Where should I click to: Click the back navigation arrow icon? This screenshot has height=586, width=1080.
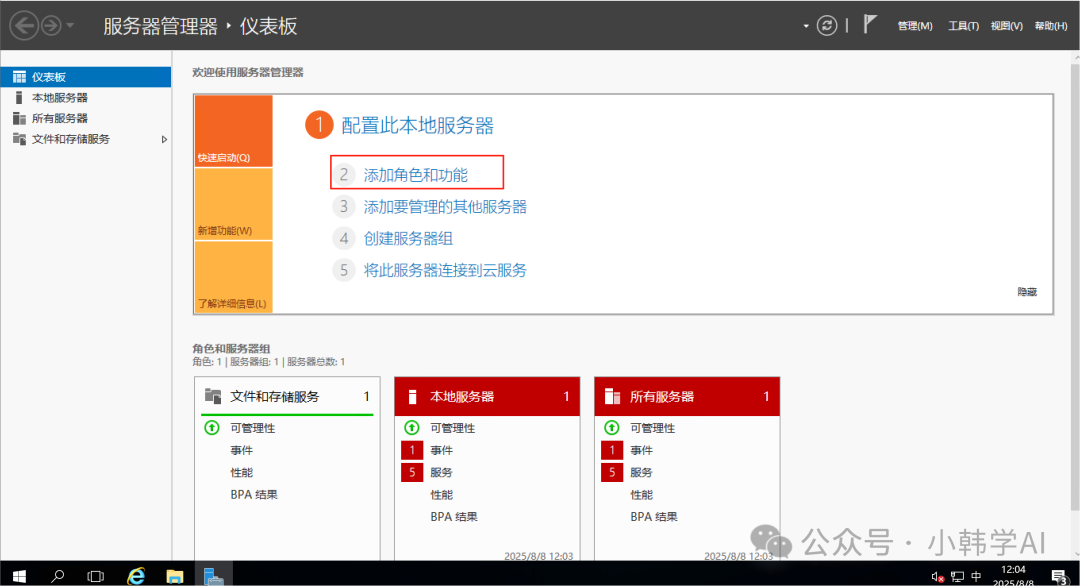point(24,25)
